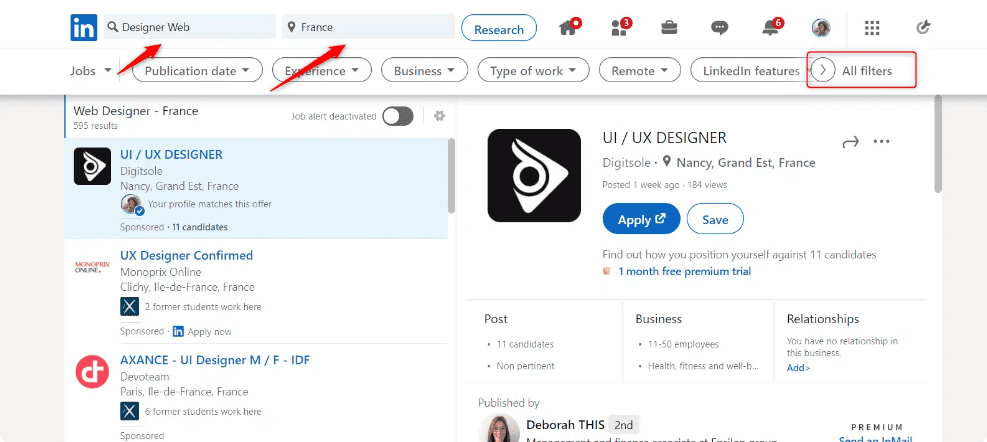Open AXANCE - UI Designer M / F listing

215,360
